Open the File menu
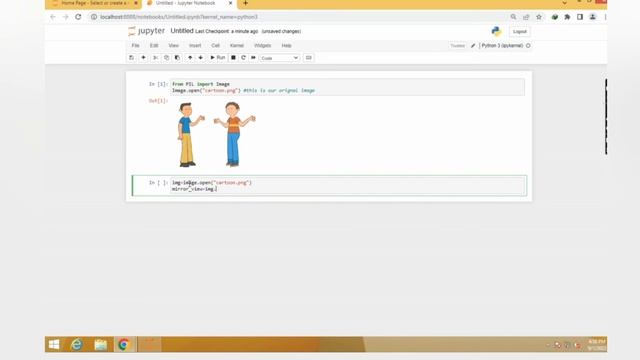The image size is (640, 360). coord(136,46)
